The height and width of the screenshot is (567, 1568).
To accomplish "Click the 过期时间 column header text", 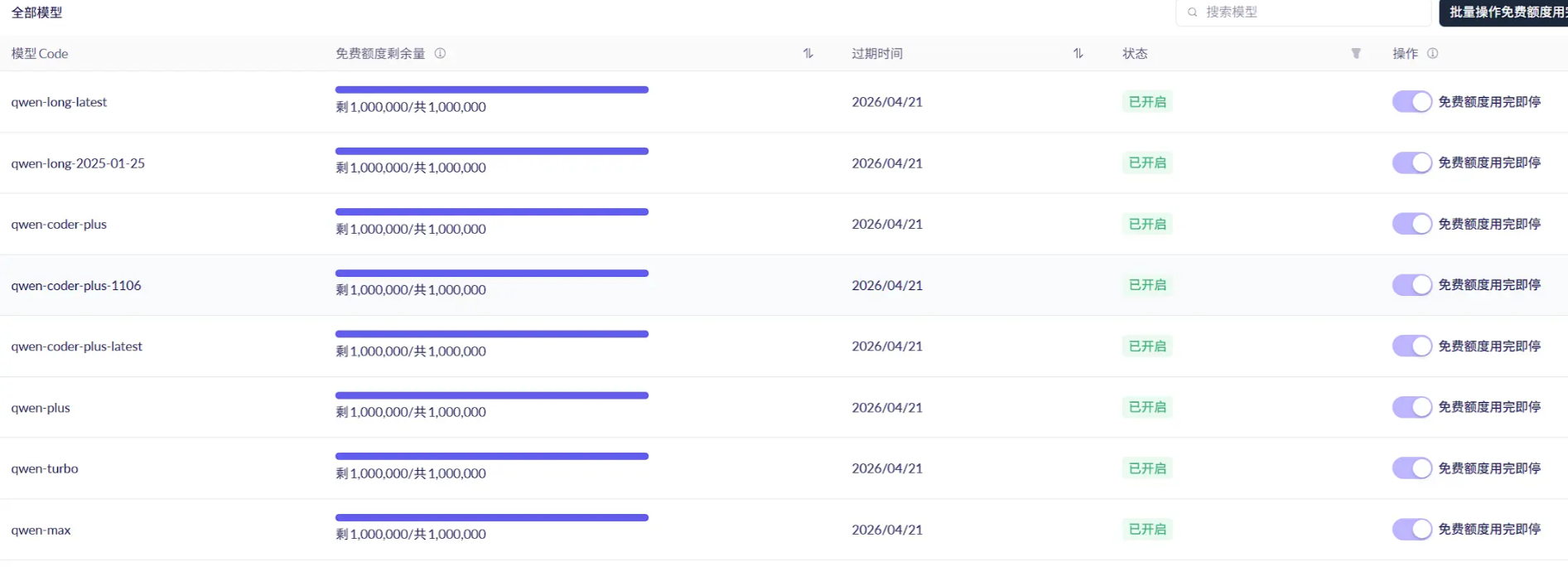I will pos(877,53).
